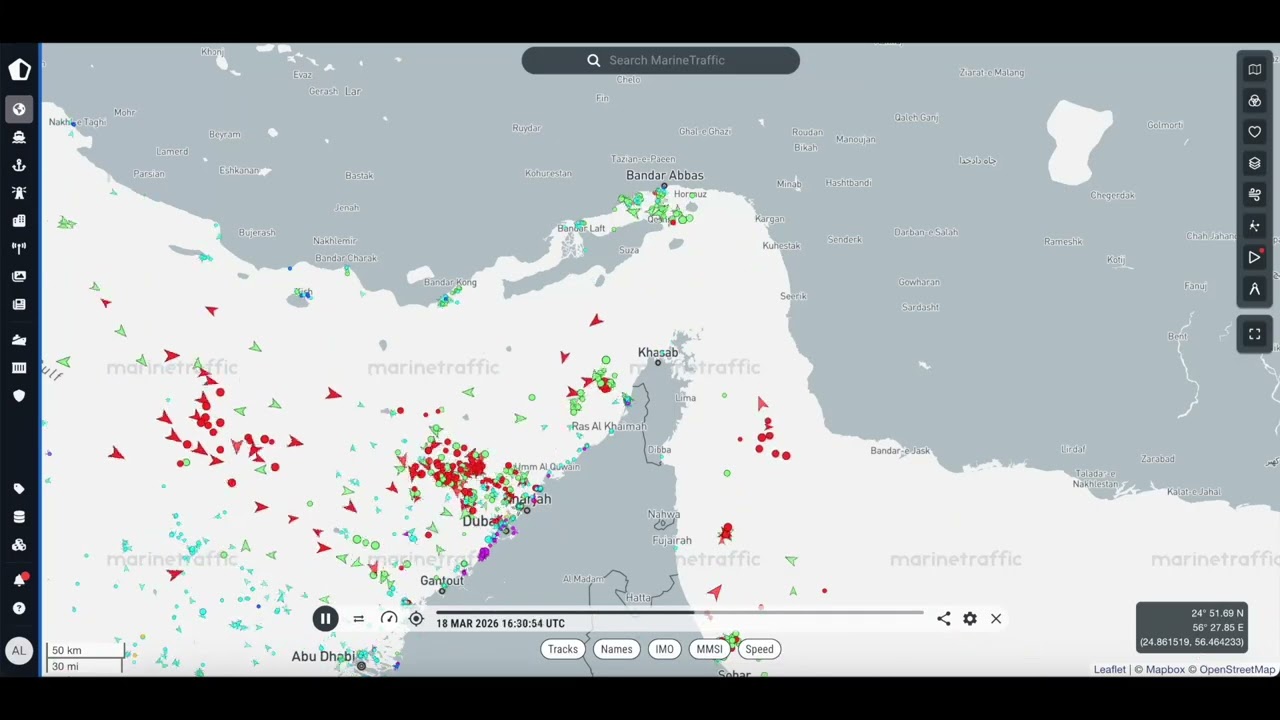
Task: Select the measure distance compass tool
Action: 1254,289
